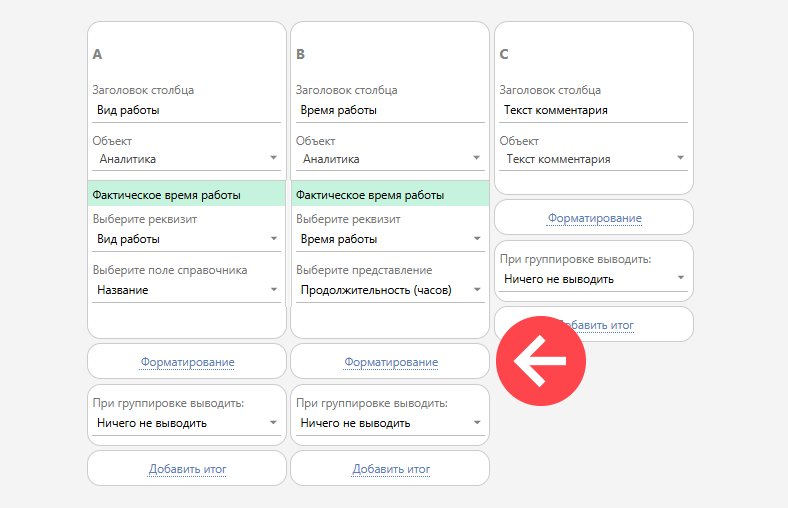Edit column C header field 'Текст комментария'
This screenshot has width=788, height=508.
(x=593, y=111)
